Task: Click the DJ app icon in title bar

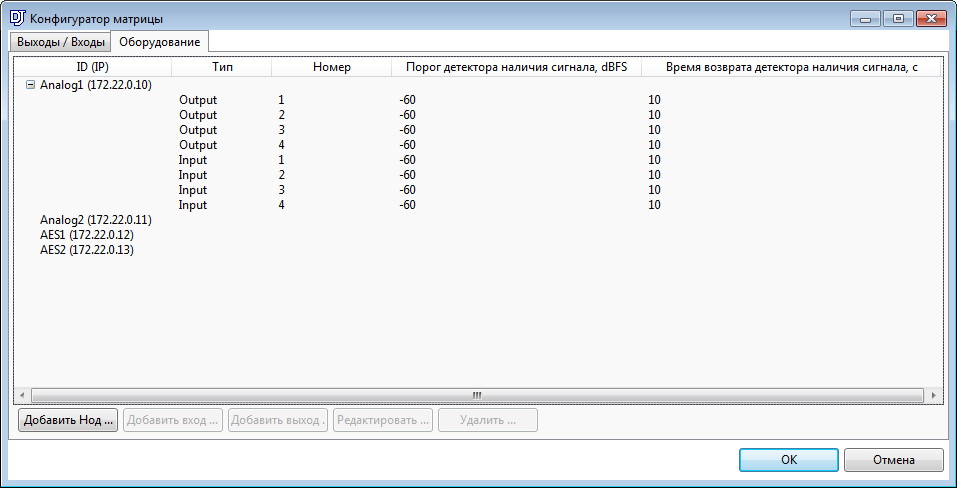Action: [16, 19]
